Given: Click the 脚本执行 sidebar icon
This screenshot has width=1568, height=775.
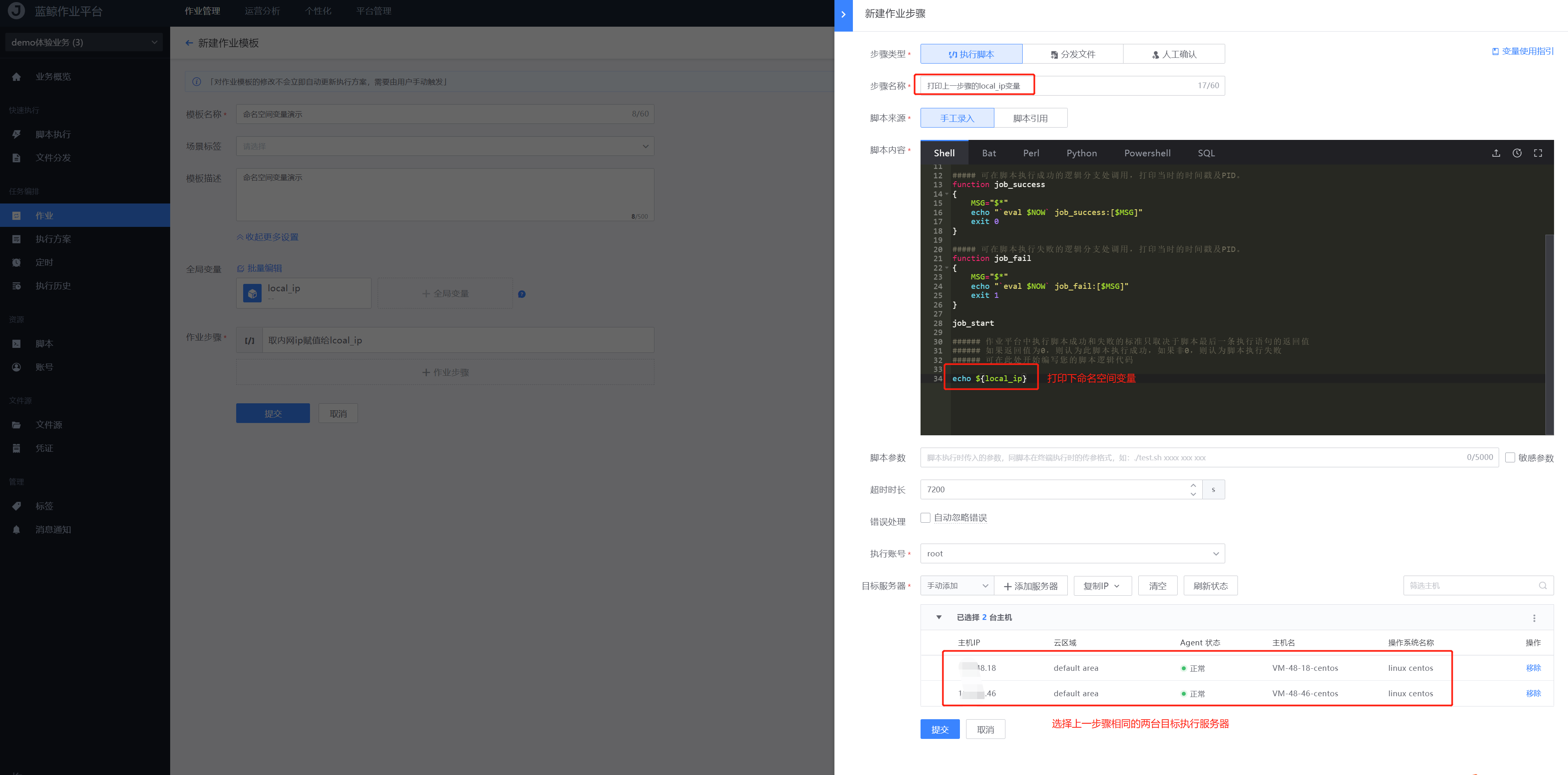Looking at the screenshot, I should coord(16,134).
